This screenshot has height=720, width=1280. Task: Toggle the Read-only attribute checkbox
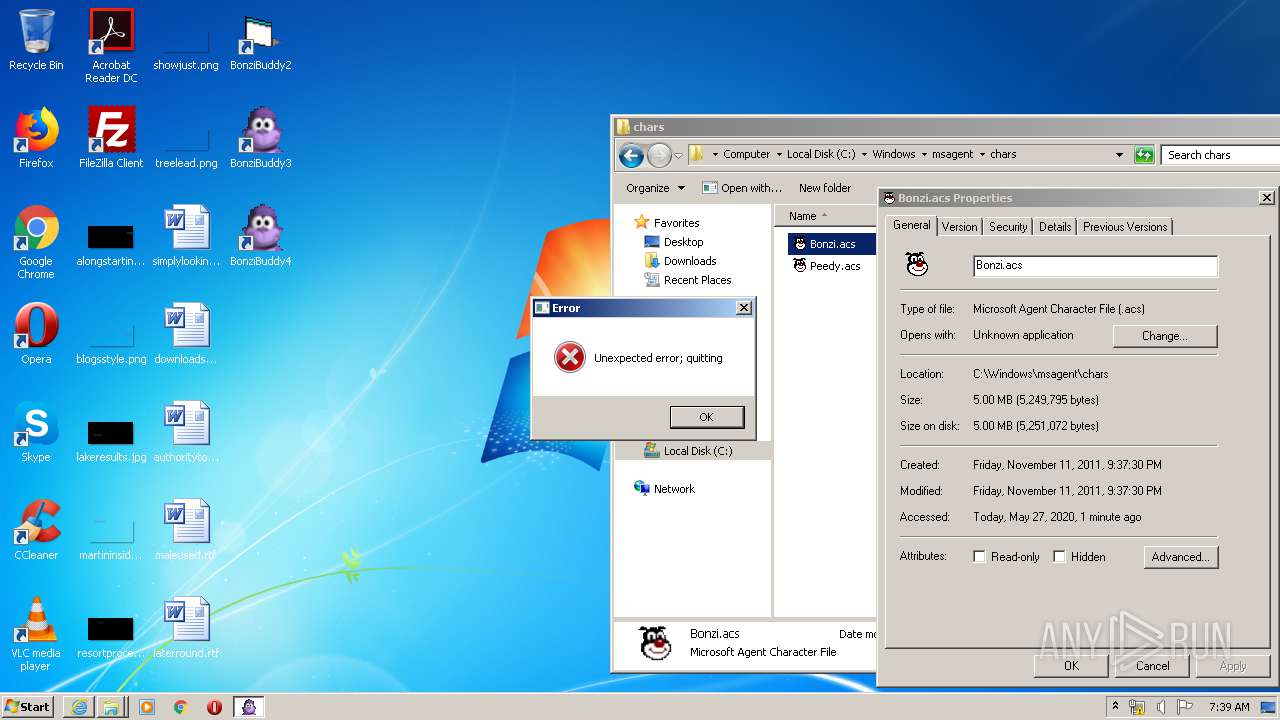pyautogui.click(x=980, y=557)
